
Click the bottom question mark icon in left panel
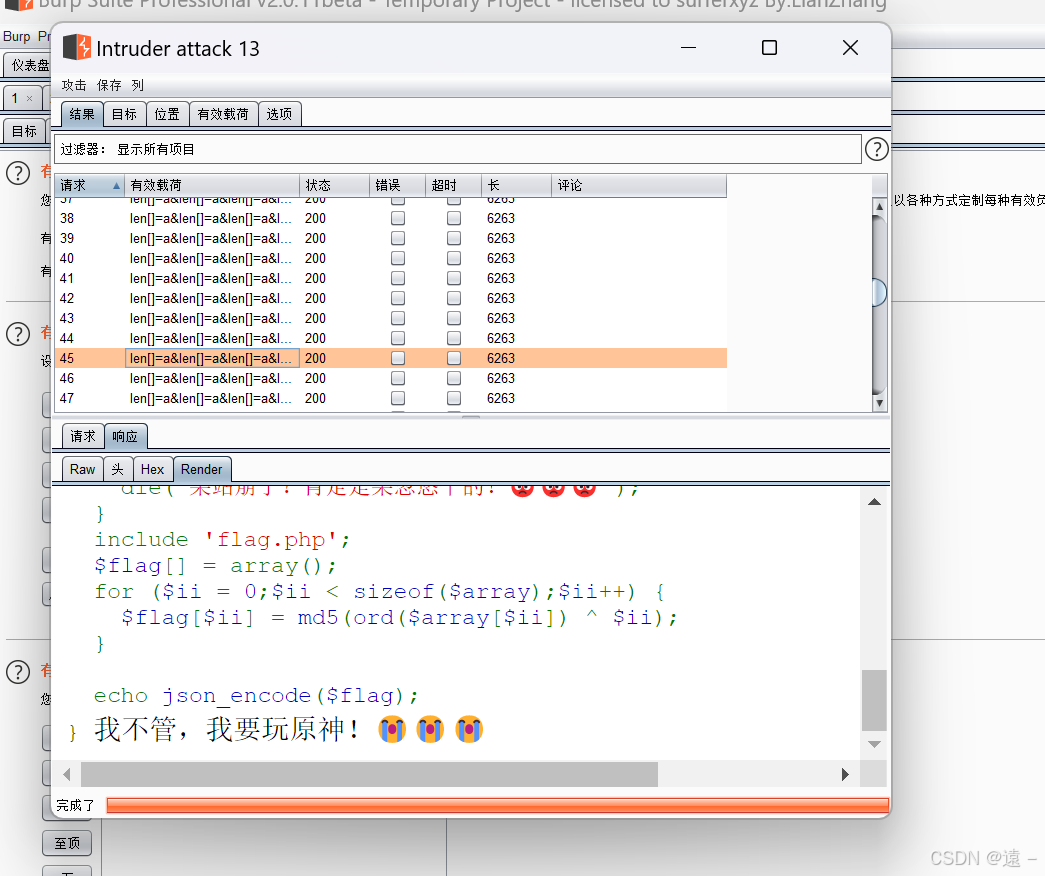click(17, 672)
